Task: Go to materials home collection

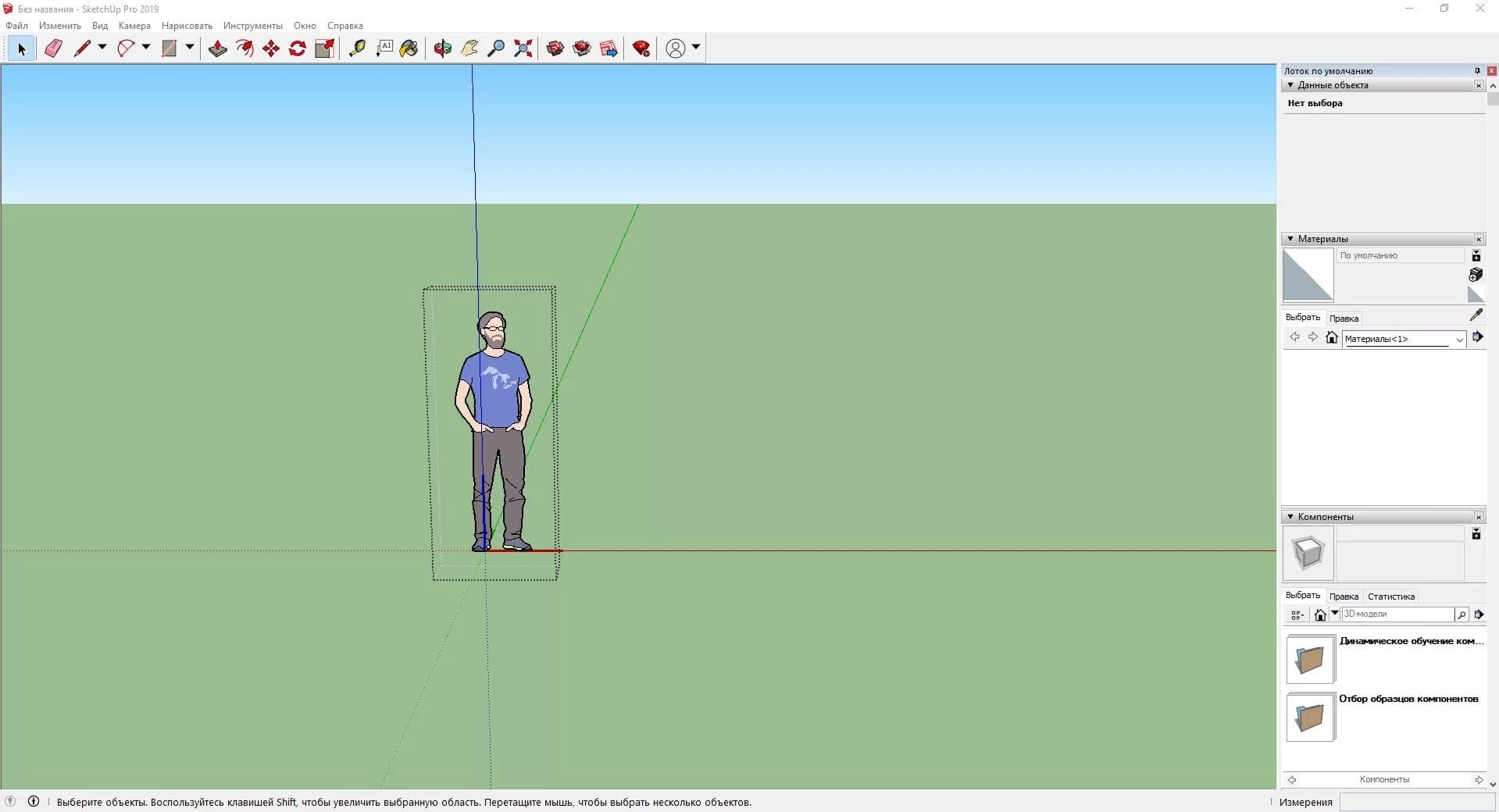Action: click(1332, 337)
